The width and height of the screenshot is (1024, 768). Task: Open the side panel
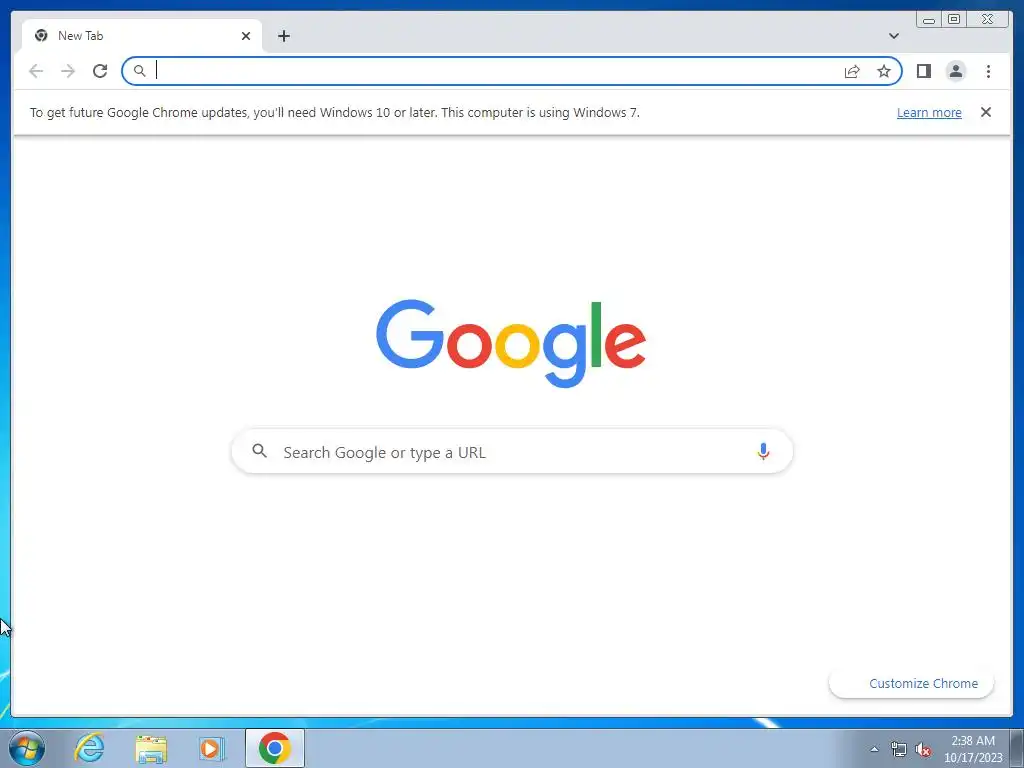tap(923, 71)
